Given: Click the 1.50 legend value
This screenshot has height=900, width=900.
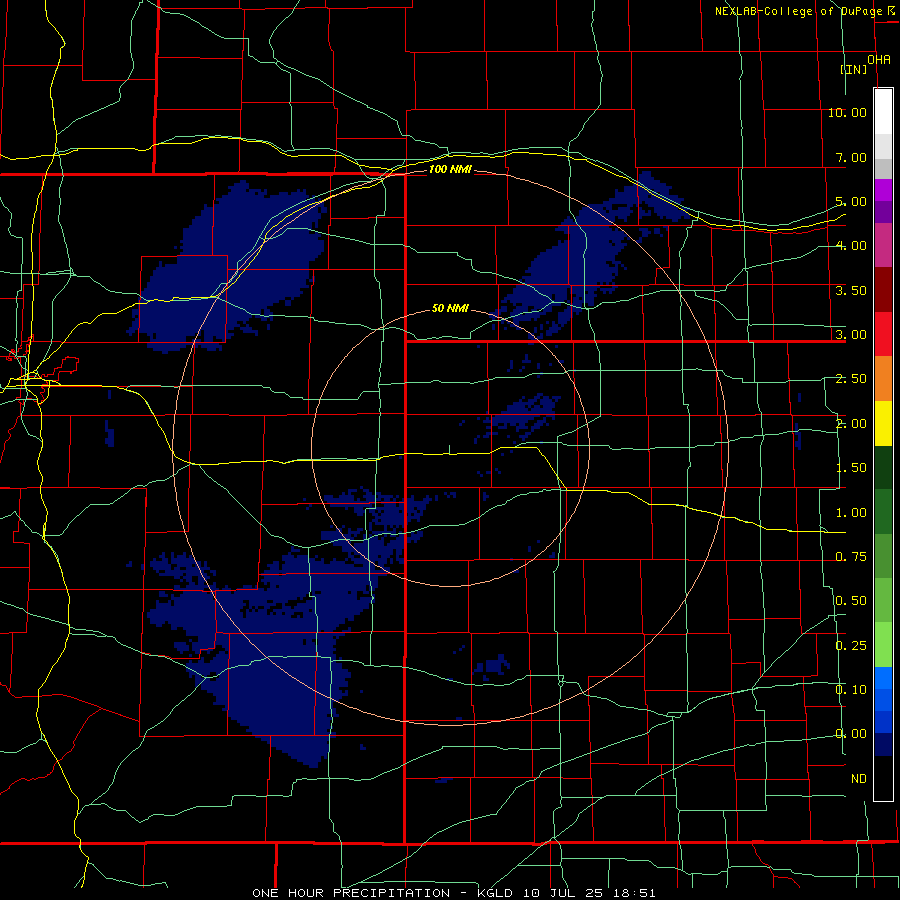Looking at the screenshot, I should click(851, 468).
